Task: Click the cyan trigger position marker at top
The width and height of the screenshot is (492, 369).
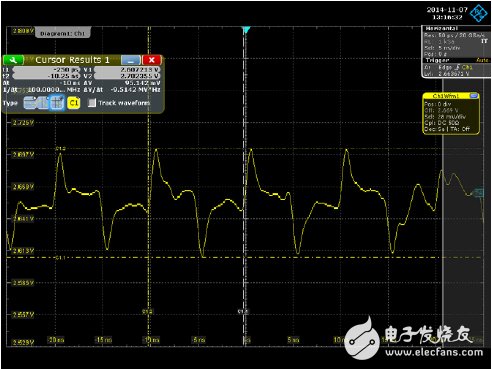Action: (x=246, y=30)
